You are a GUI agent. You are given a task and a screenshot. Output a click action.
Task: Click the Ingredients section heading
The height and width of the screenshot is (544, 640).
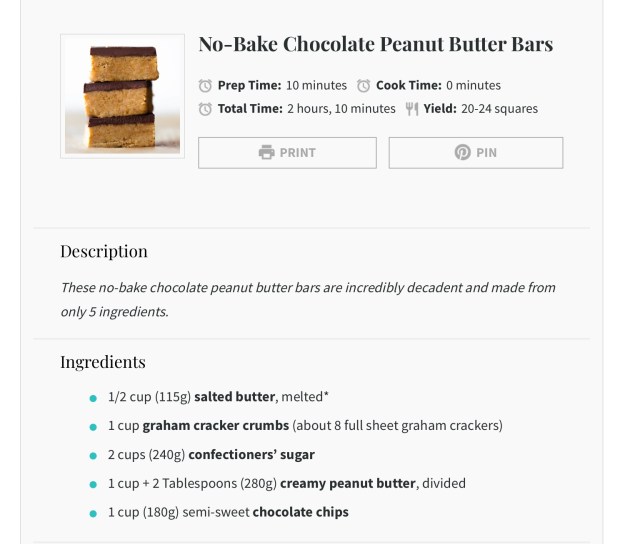coord(103,362)
